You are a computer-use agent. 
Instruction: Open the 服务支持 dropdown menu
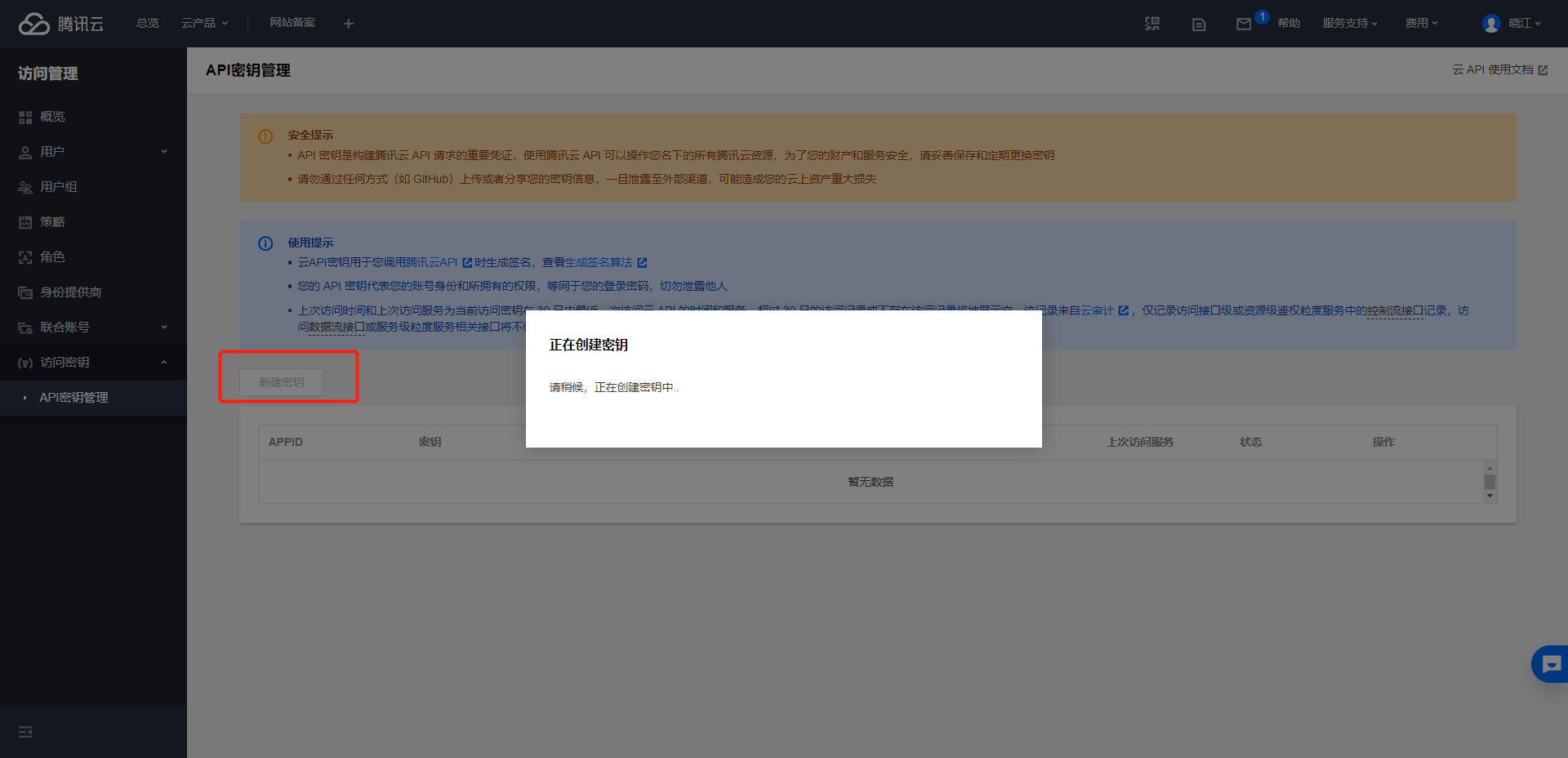[1349, 23]
